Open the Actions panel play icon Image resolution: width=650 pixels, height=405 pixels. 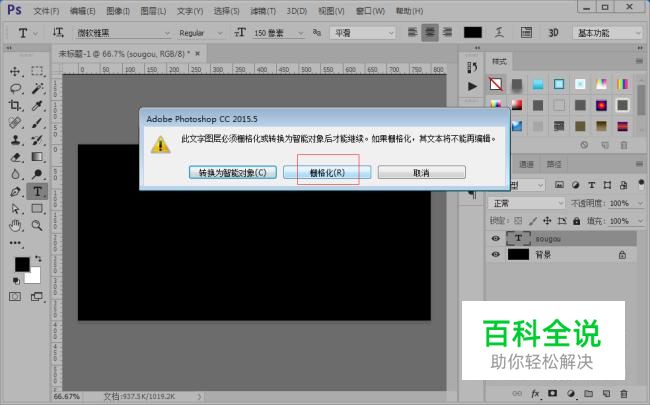[472, 86]
